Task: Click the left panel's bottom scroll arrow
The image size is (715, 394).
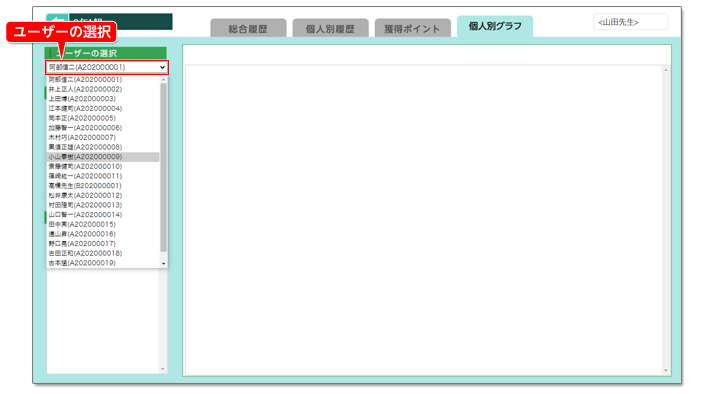Action: [163, 369]
